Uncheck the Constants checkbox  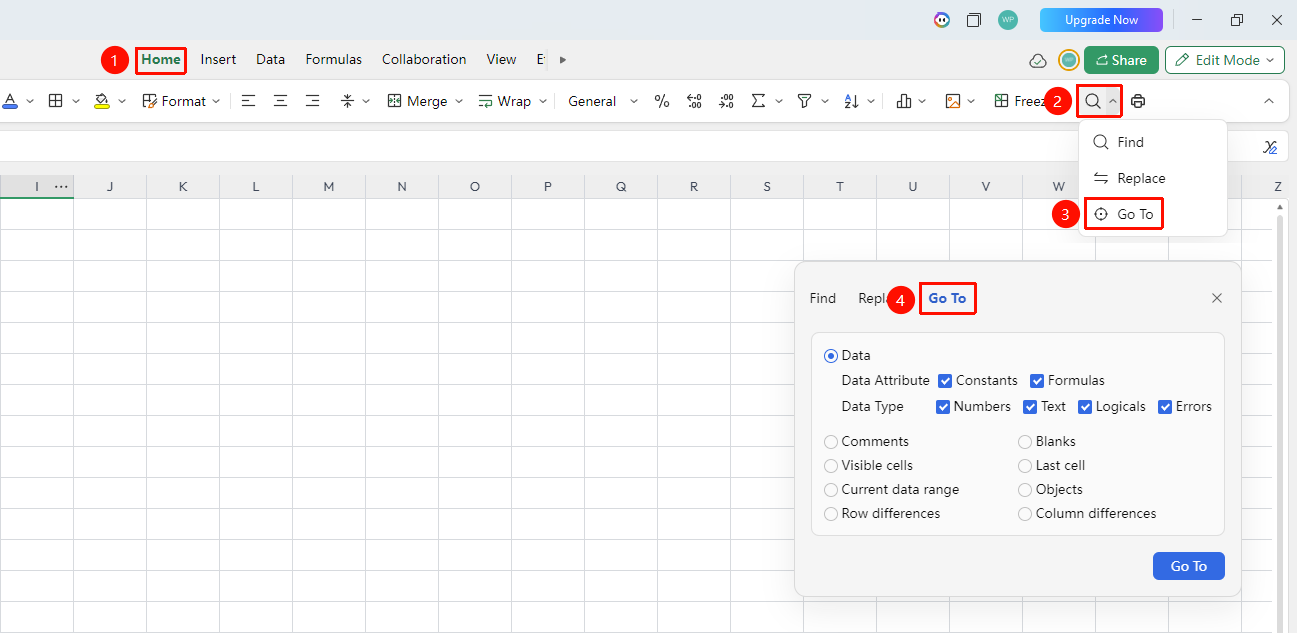(945, 381)
